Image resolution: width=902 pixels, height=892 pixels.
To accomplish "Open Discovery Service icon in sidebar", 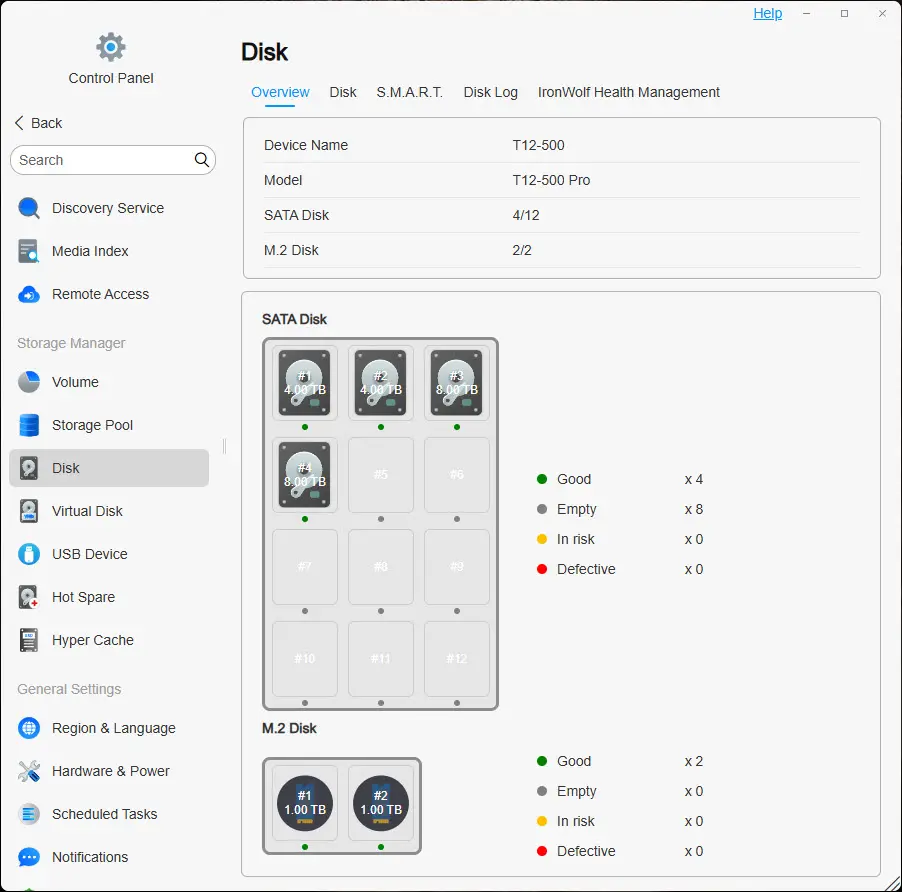I will [x=29, y=208].
